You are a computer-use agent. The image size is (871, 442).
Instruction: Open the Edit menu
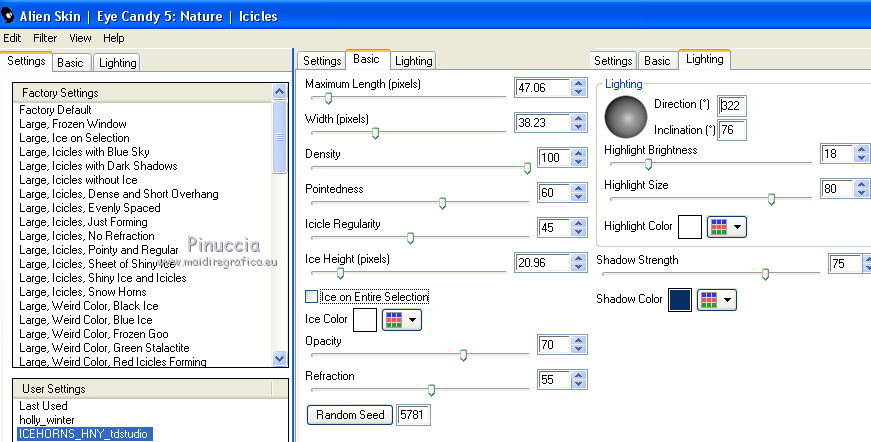(x=12, y=38)
